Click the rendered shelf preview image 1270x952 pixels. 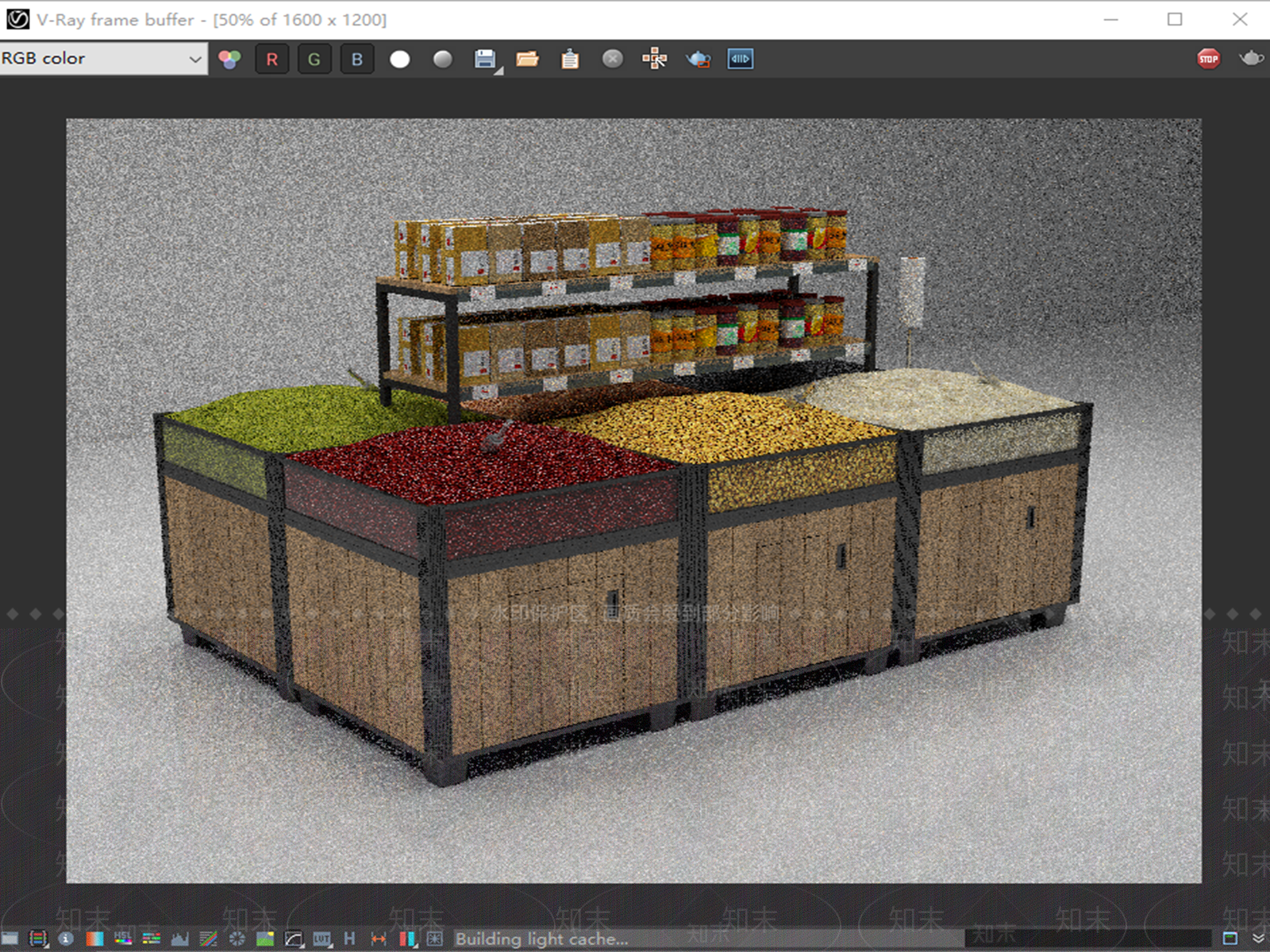click(633, 501)
